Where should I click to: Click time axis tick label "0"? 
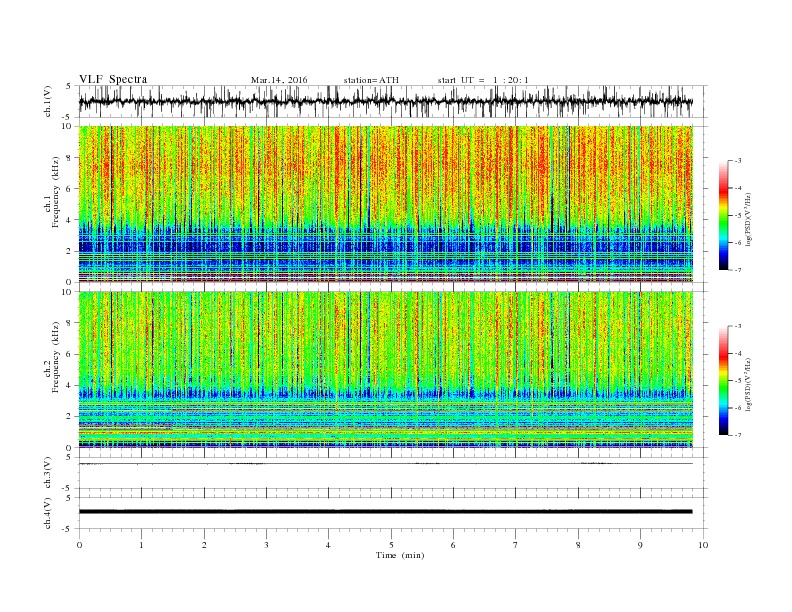pos(79,545)
